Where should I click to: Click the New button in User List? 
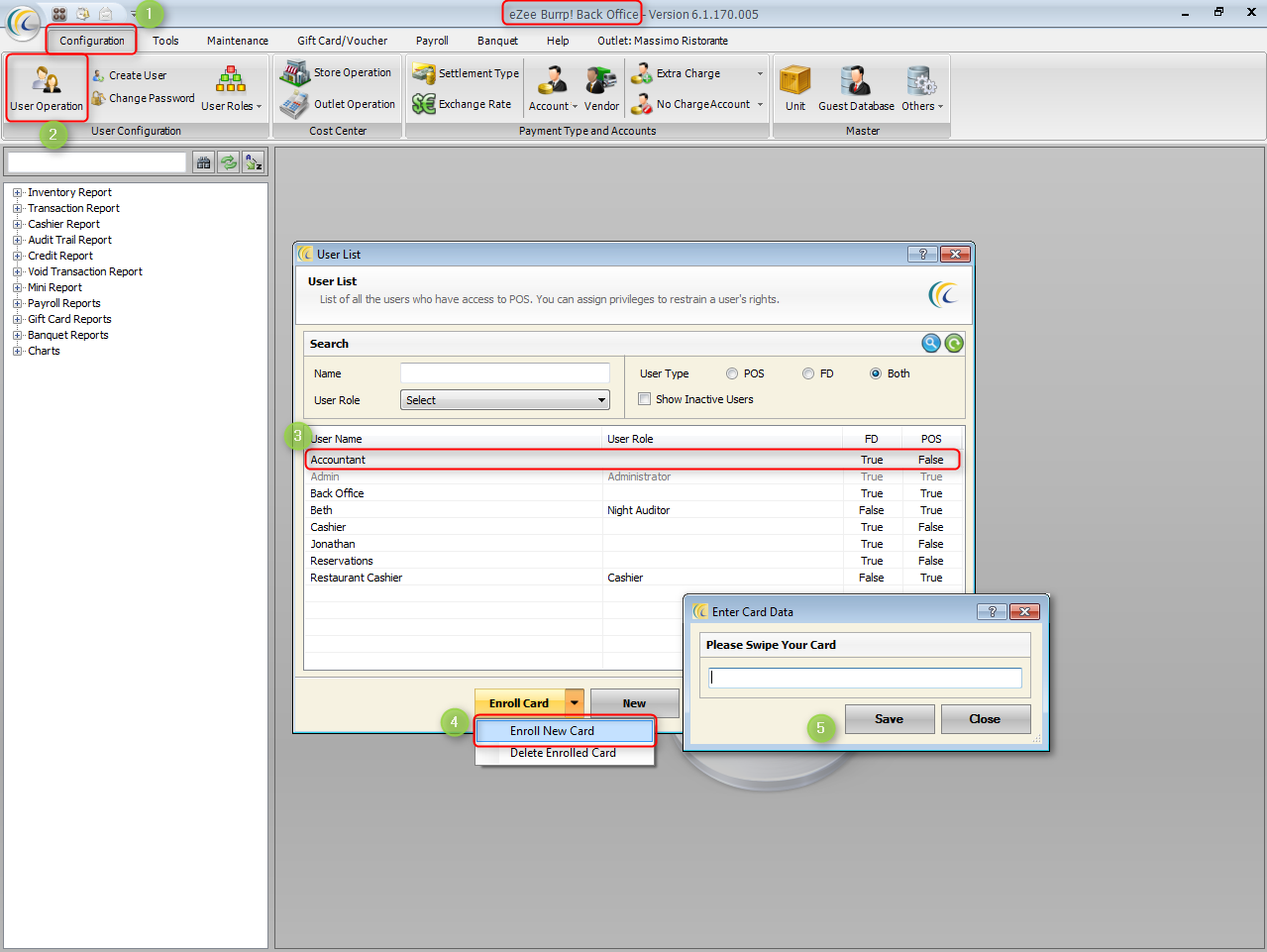[x=635, y=703]
